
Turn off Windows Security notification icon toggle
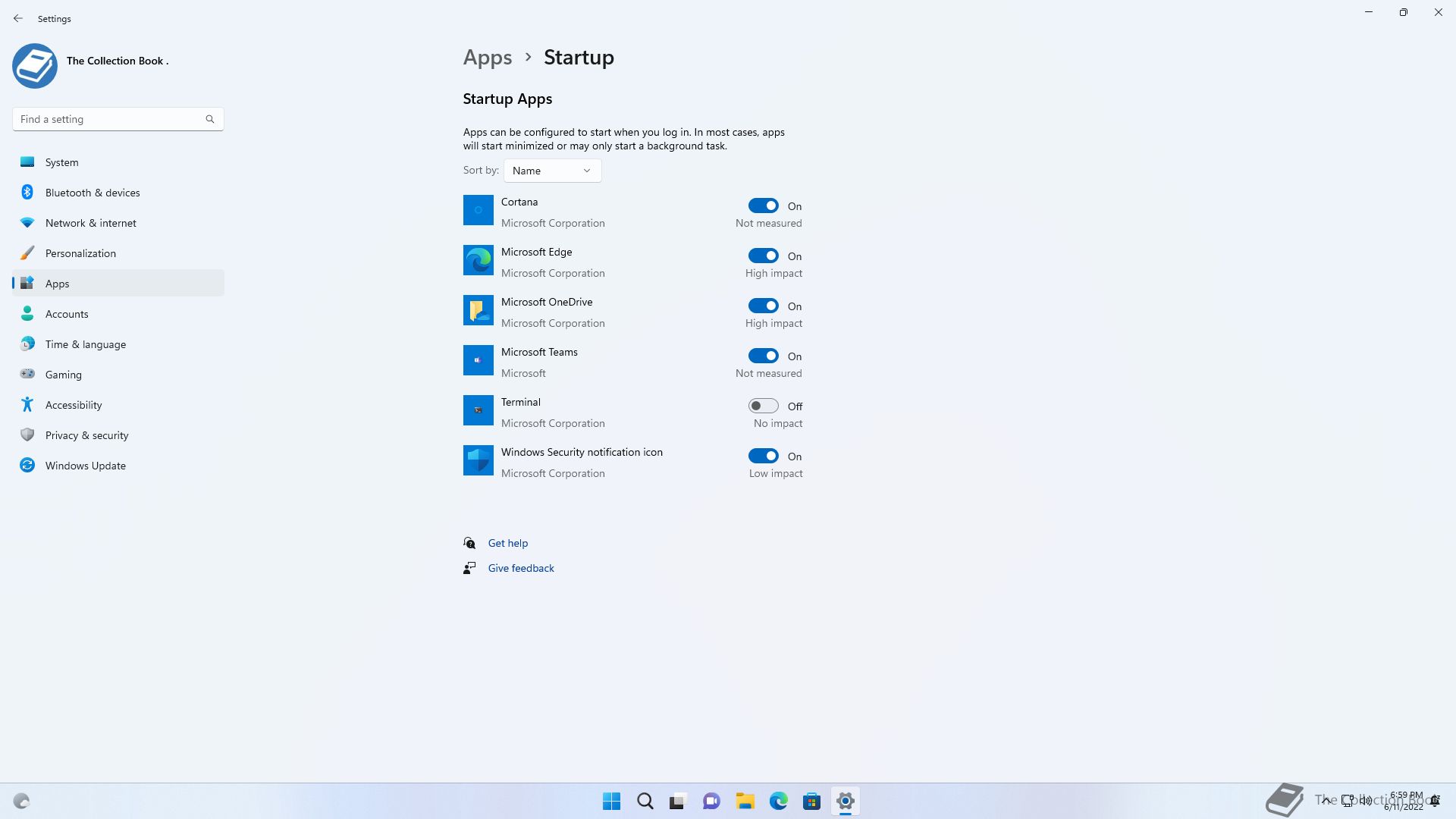[763, 456]
